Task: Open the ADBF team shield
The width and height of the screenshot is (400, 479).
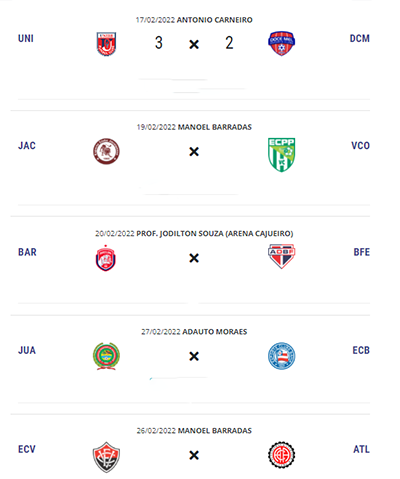Action: (282, 256)
